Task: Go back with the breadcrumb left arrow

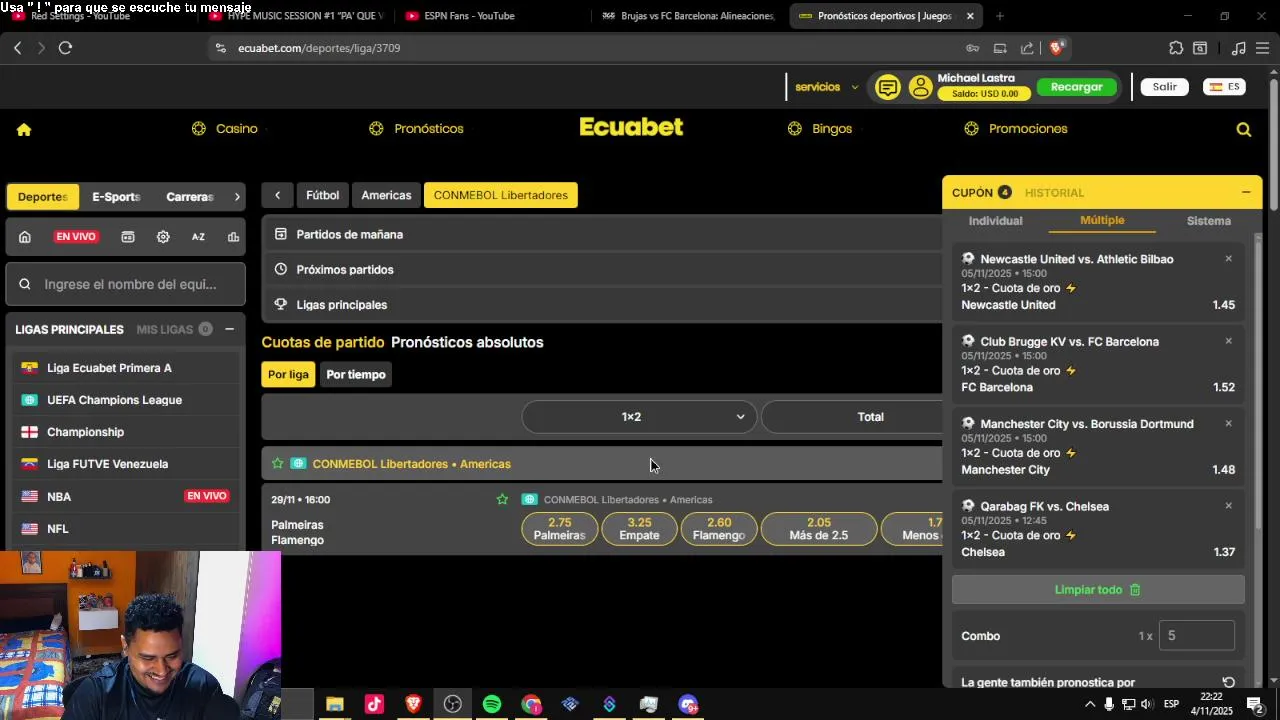Action: point(277,195)
